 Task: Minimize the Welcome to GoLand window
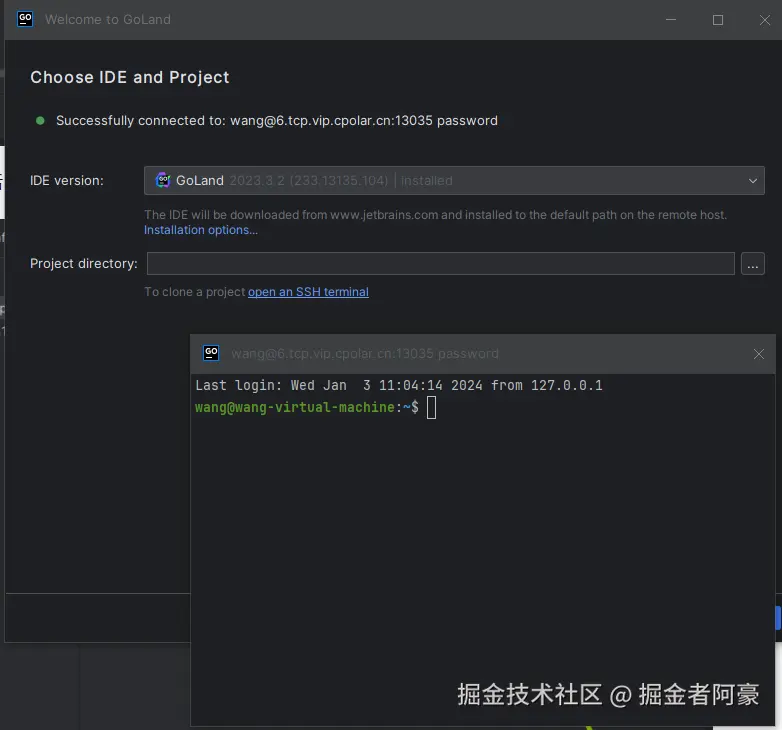coord(671,19)
